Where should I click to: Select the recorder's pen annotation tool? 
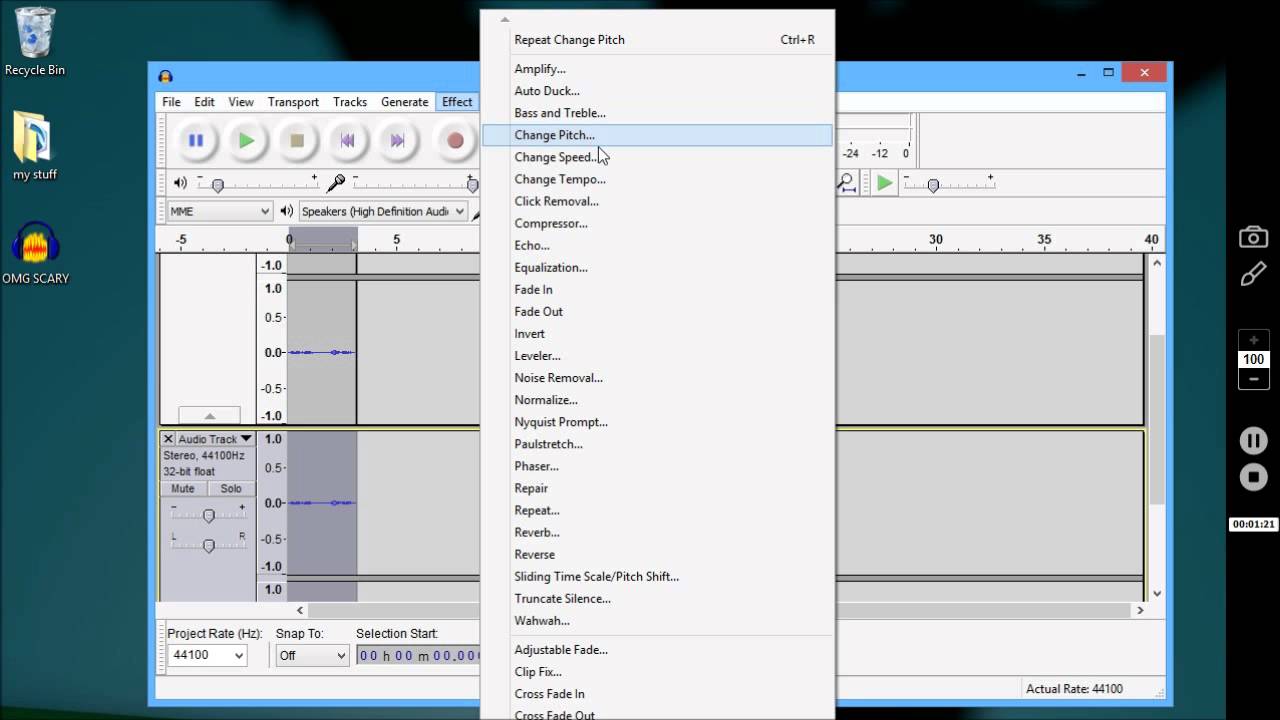[x=1253, y=274]
